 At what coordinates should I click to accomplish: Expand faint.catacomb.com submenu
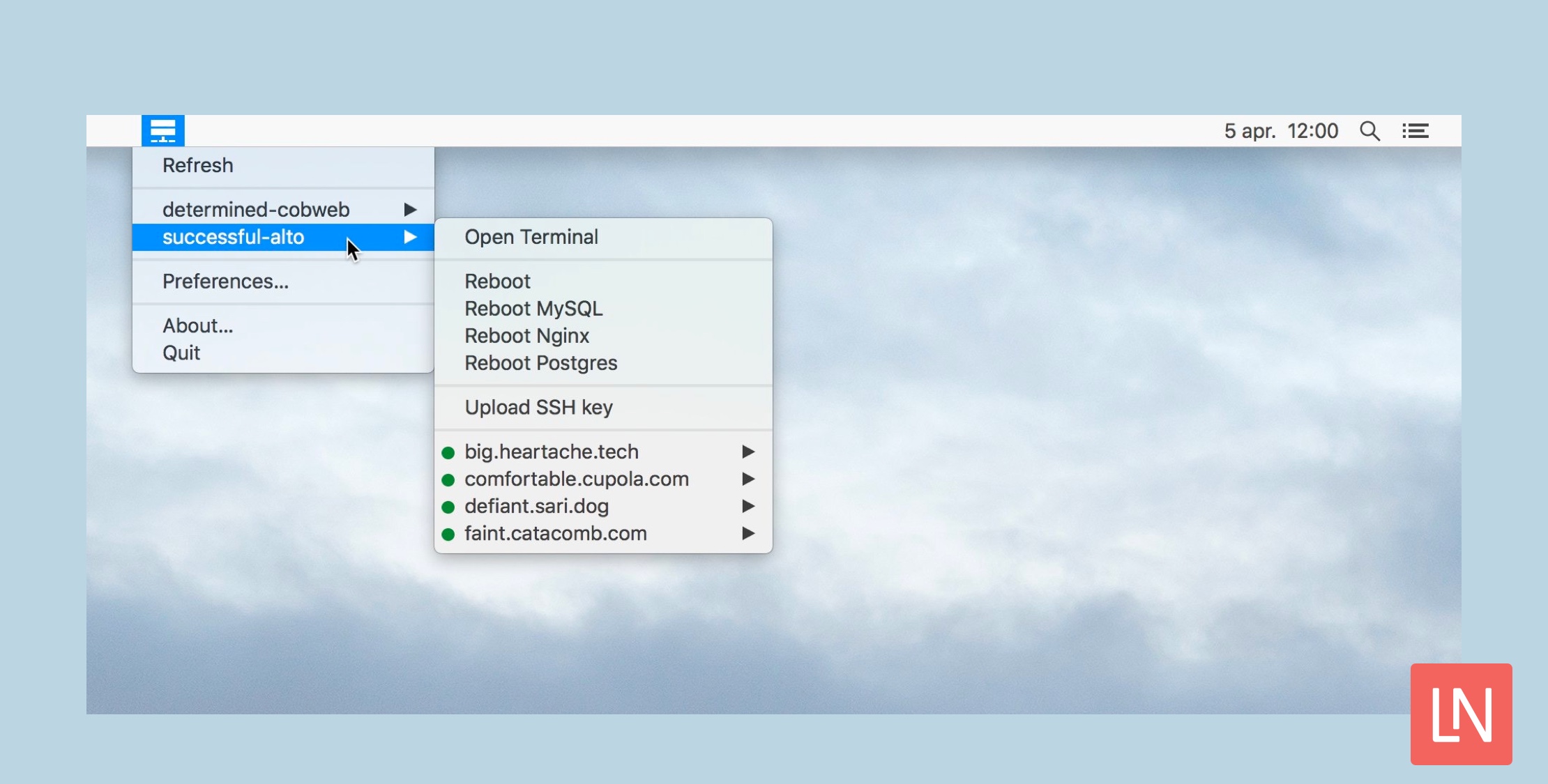(750, 533)
